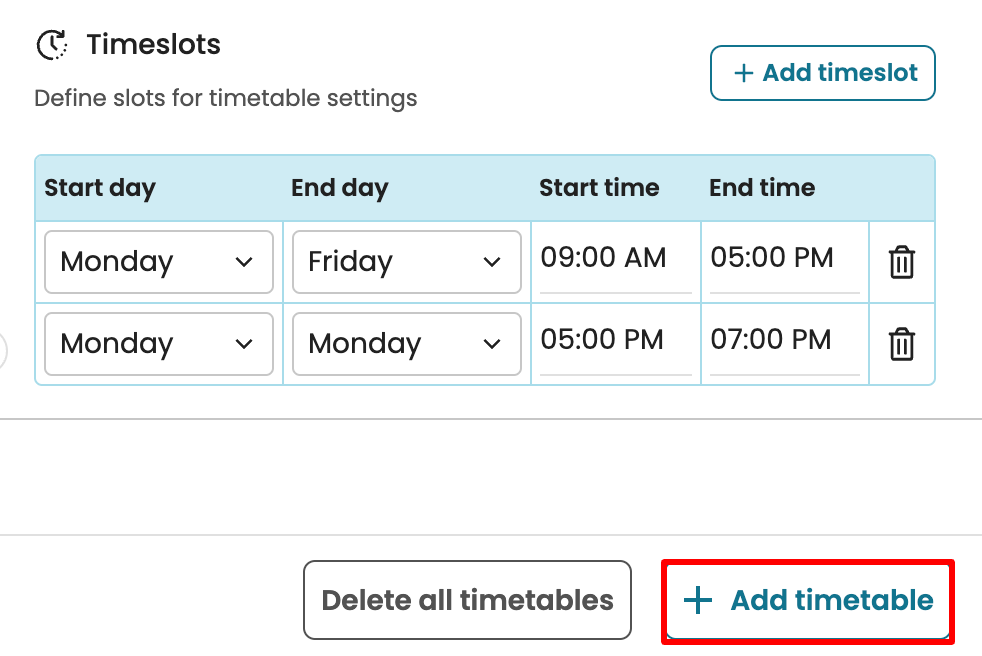
Task: Select the Start time column header
Action: coord(599,188)
